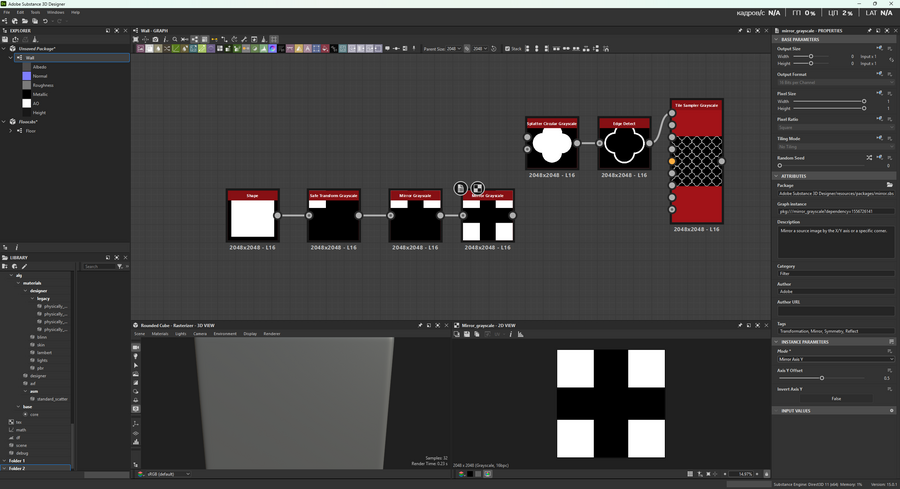Open the Materials menu in 3D view
900x489 pixels.
[x=160, y=334]
